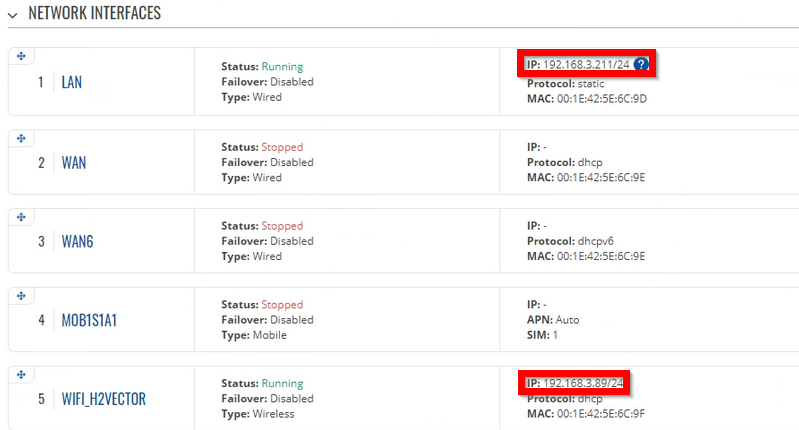Collapse the Network Interfaces section chevron
The image size is (799, 430).
pos(13,15)
